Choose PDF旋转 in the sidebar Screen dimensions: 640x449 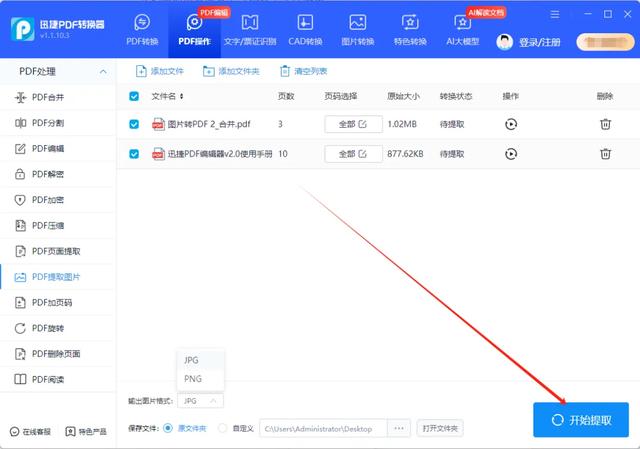(x=57, y=329)
